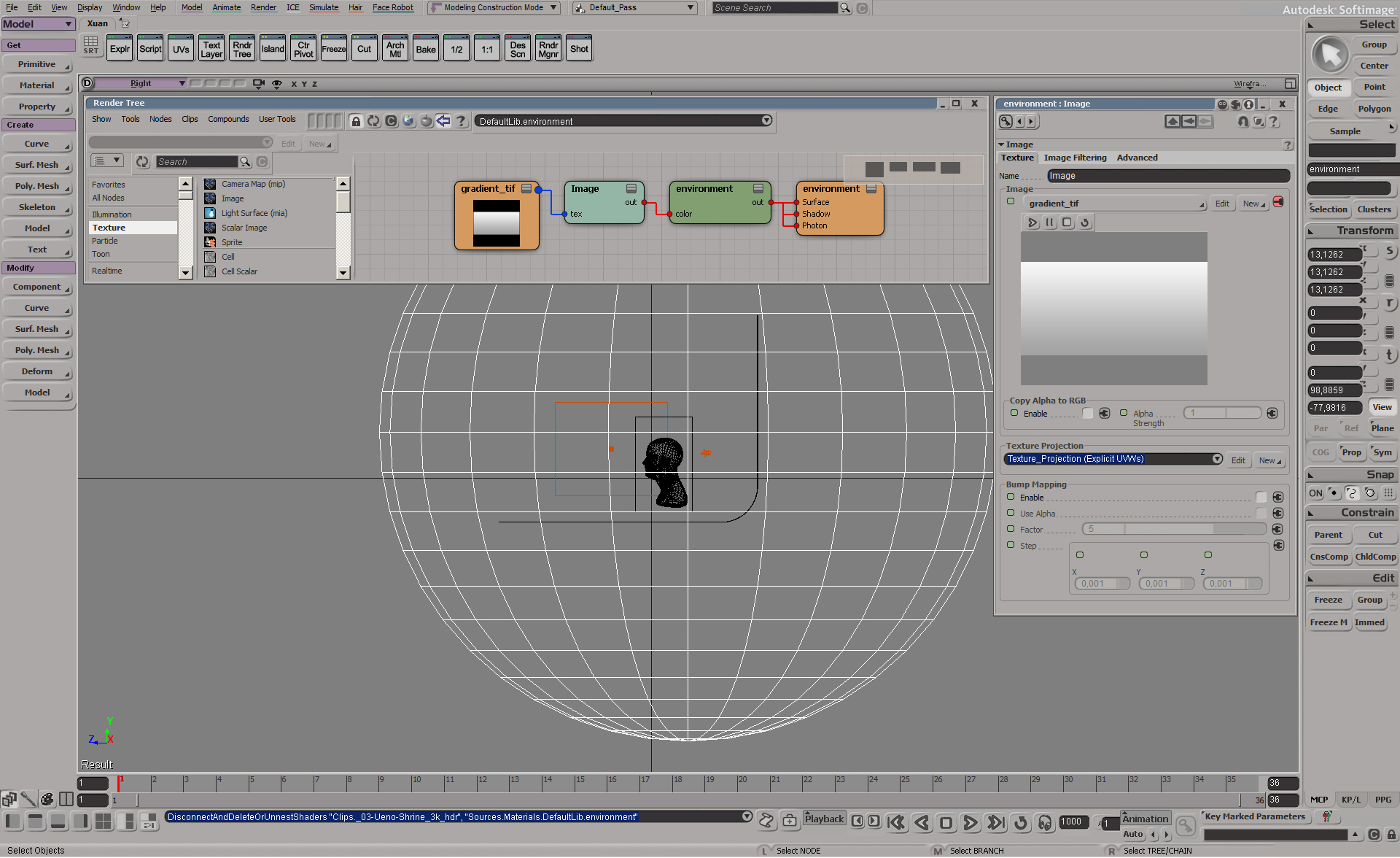Click the help question mark in Render Tree toolbar

click(x=461, y=121)
